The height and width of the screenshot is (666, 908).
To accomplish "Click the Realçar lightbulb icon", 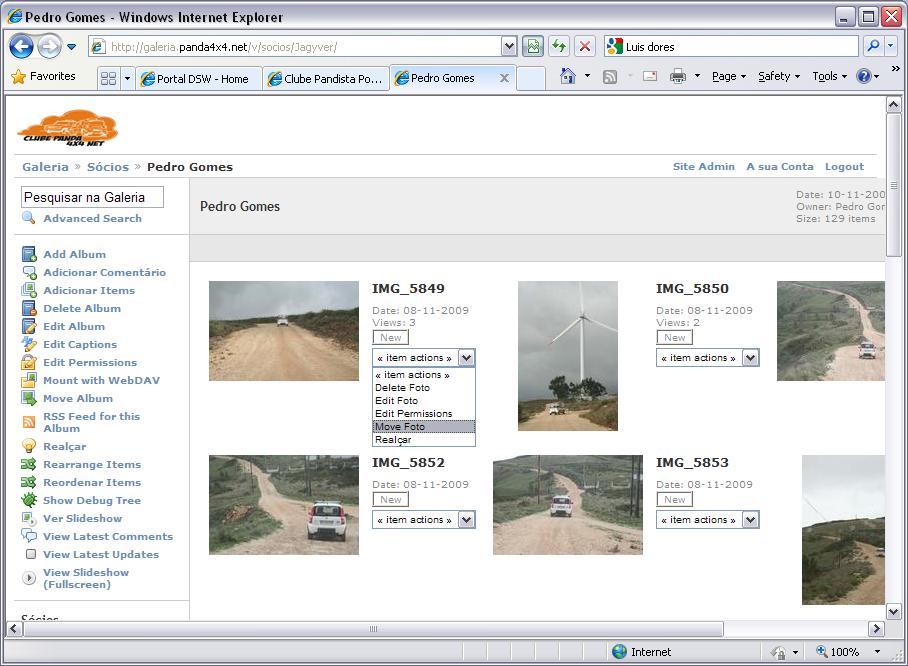I will (x=29, y=446).
